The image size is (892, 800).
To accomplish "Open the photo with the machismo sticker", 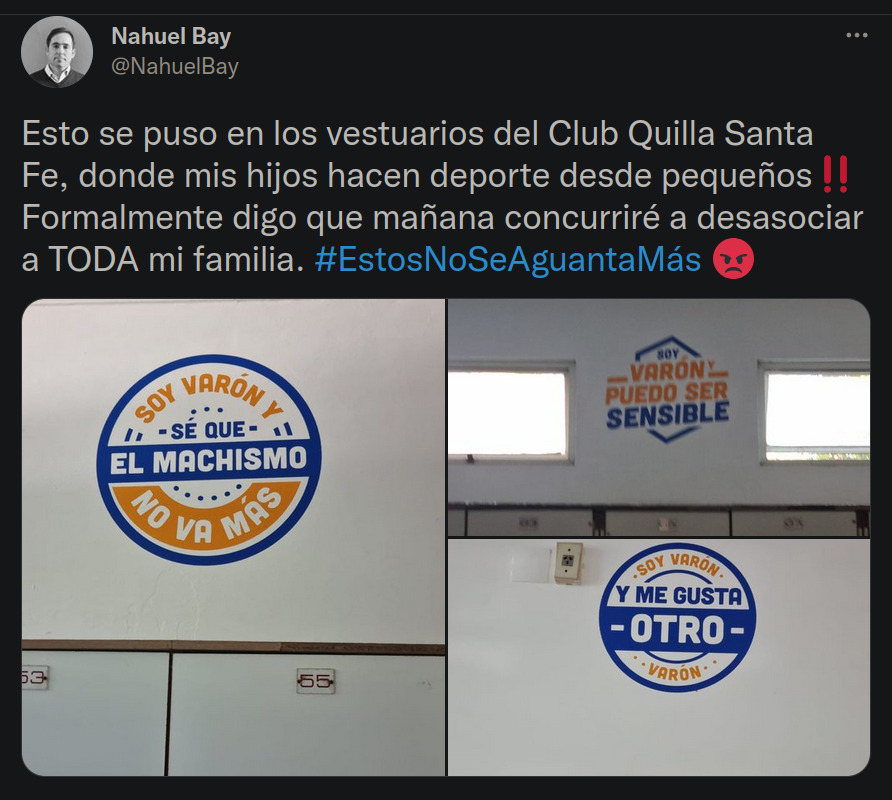I will (x=233, y=537).
